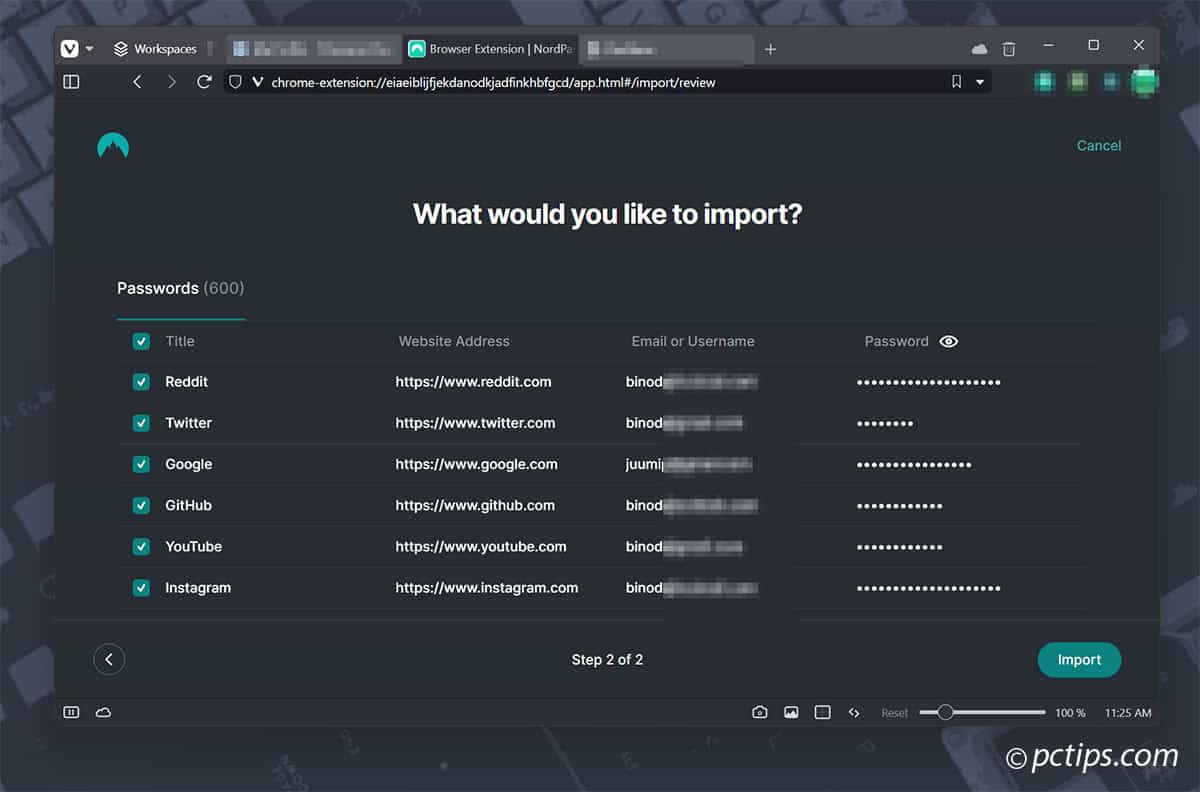Open the closed tabs trash icon

click(1010, 47)
